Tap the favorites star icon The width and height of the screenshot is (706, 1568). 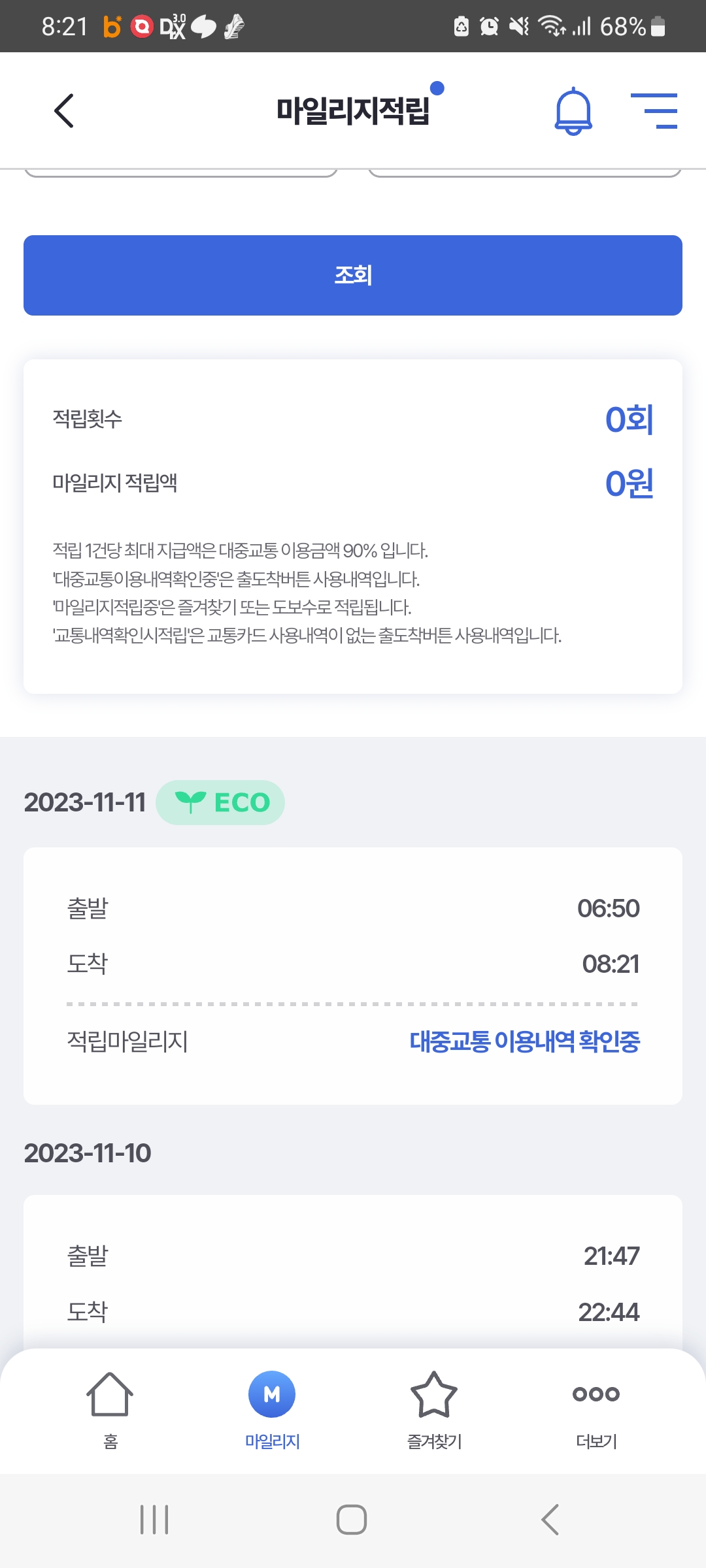[434, 1394]
